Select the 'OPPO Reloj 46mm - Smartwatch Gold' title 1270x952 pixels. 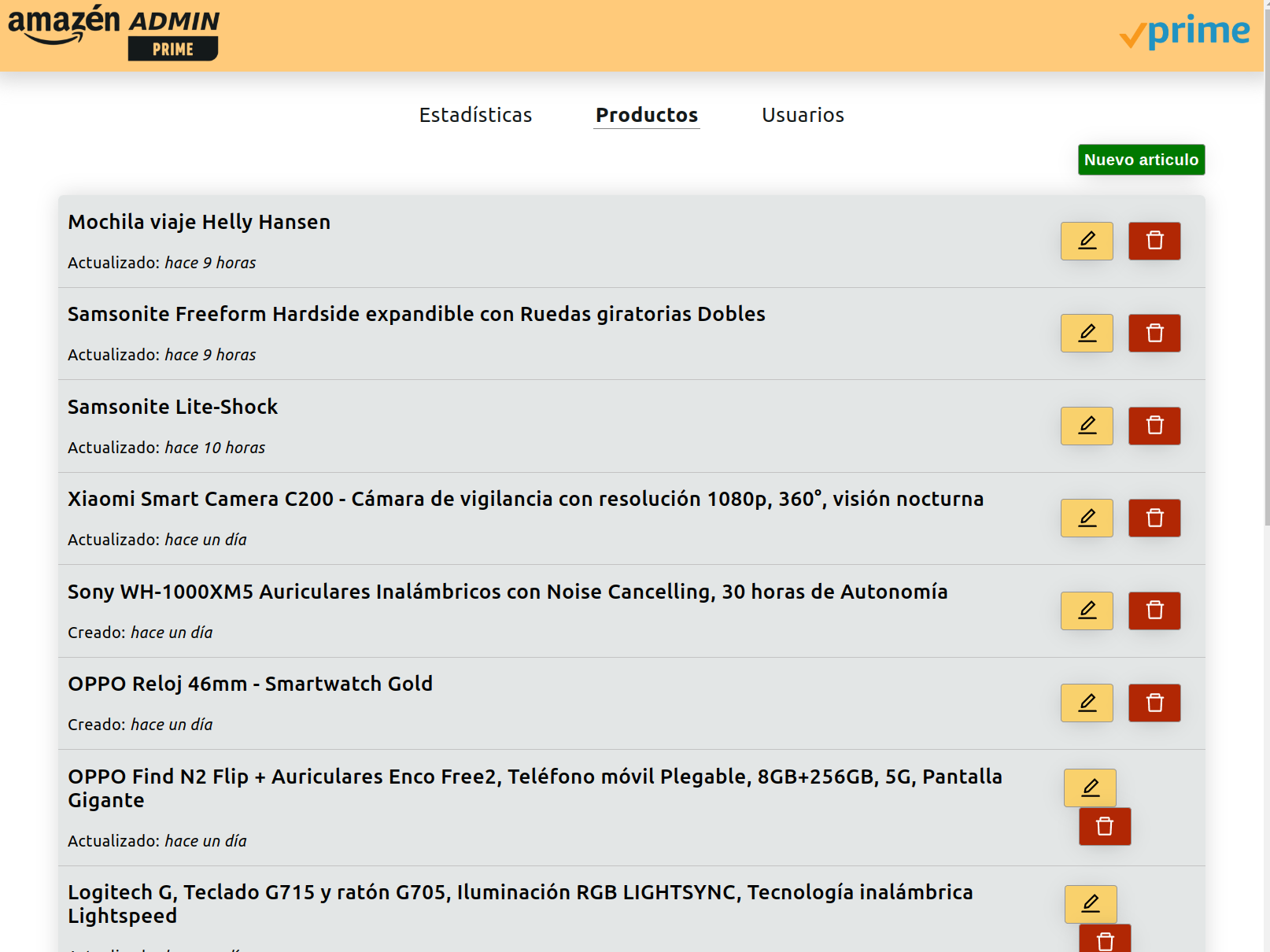tap(250, 684)
